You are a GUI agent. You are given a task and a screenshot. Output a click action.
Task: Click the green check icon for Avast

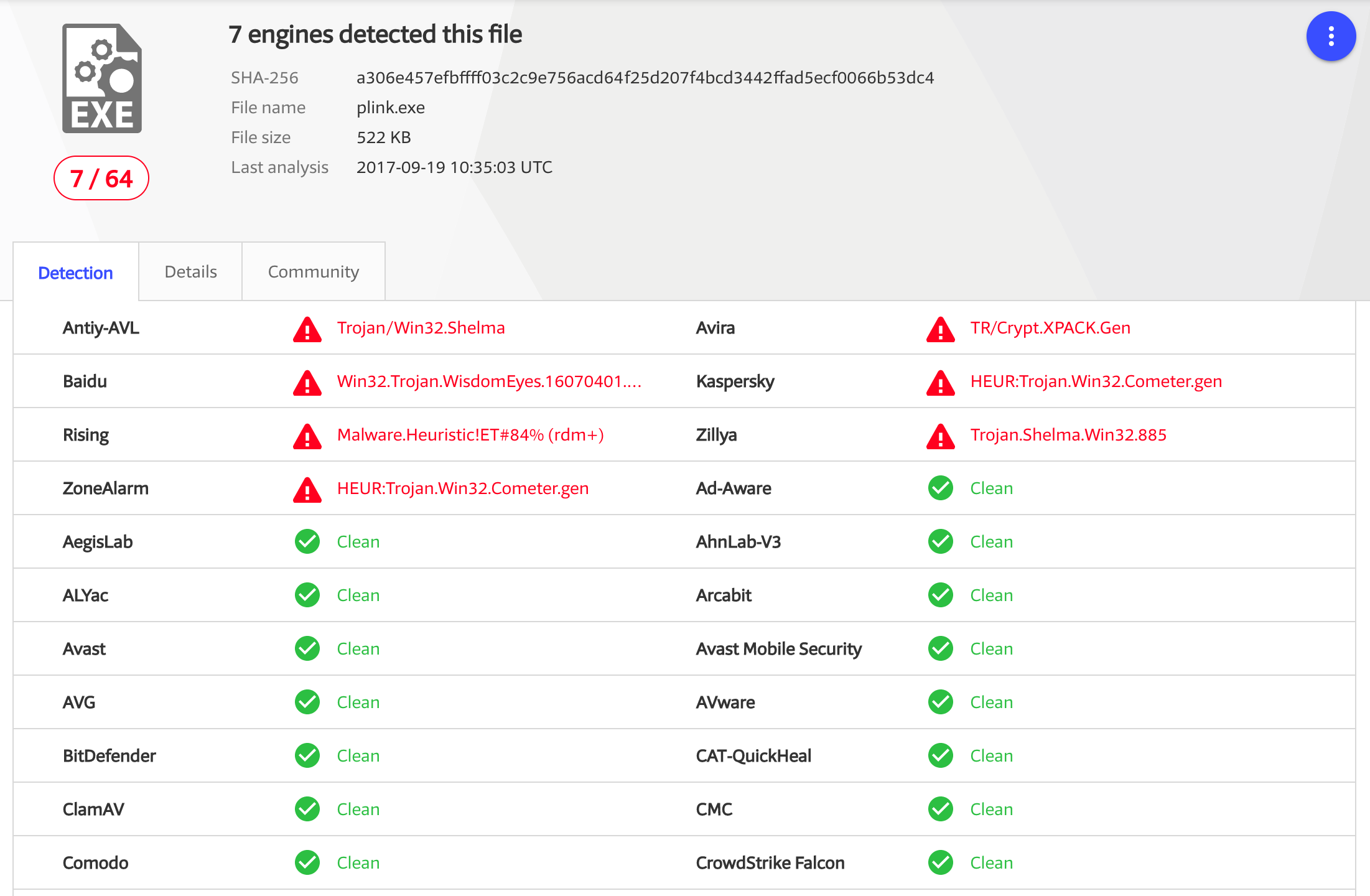pos(307,649)
